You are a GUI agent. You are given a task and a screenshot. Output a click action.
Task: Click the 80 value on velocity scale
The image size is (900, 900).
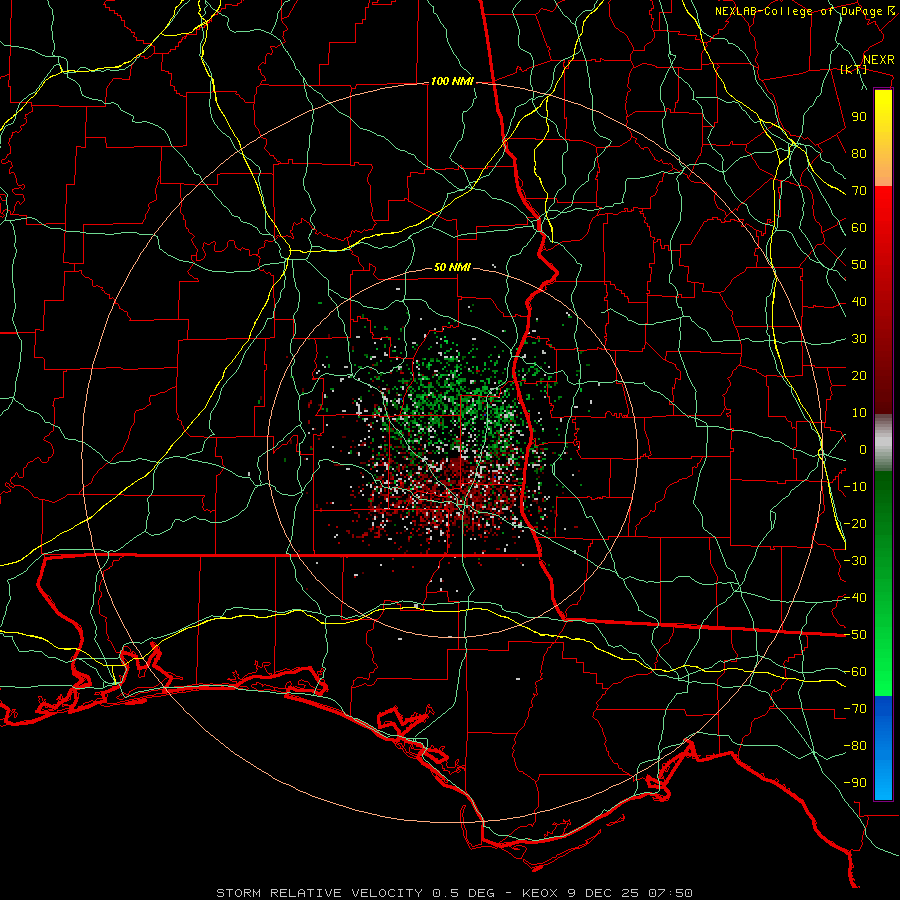pos(859,154)
